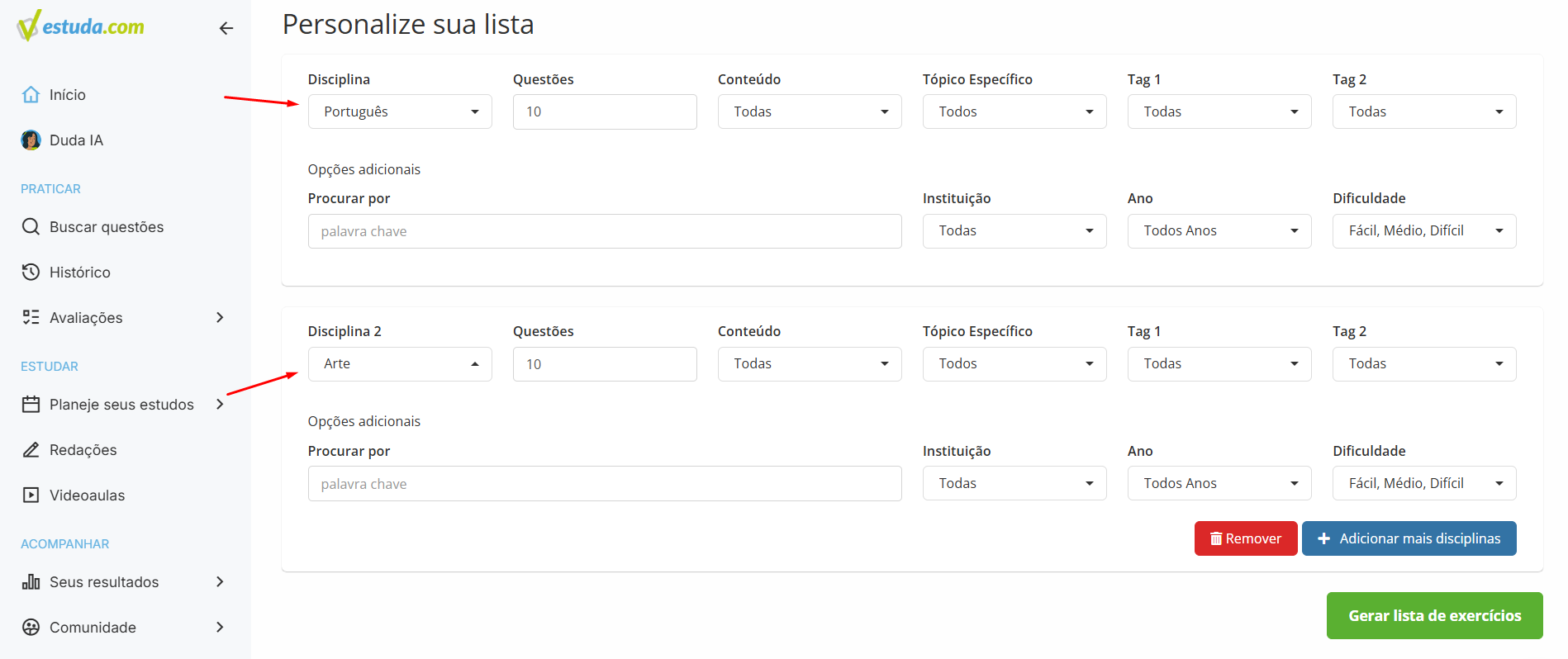Click the Início home icon
Viewport: 1568px width, 659px height.
coord(31,94)
